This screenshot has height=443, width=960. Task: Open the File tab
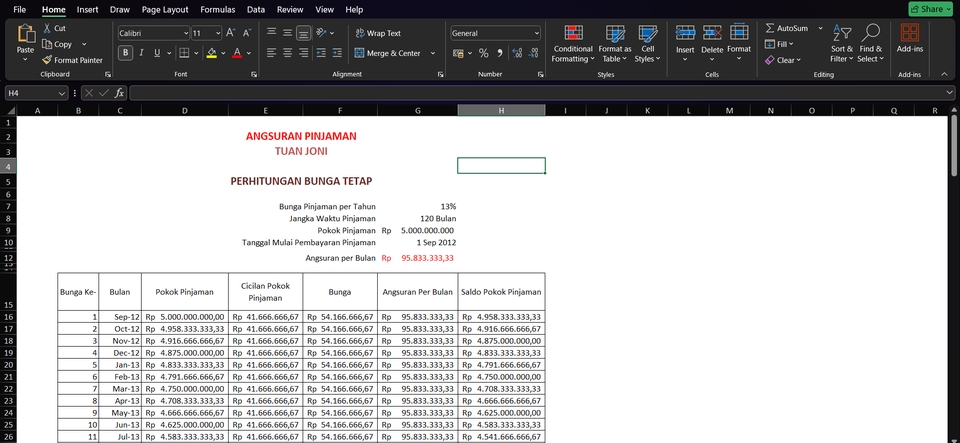20,9
